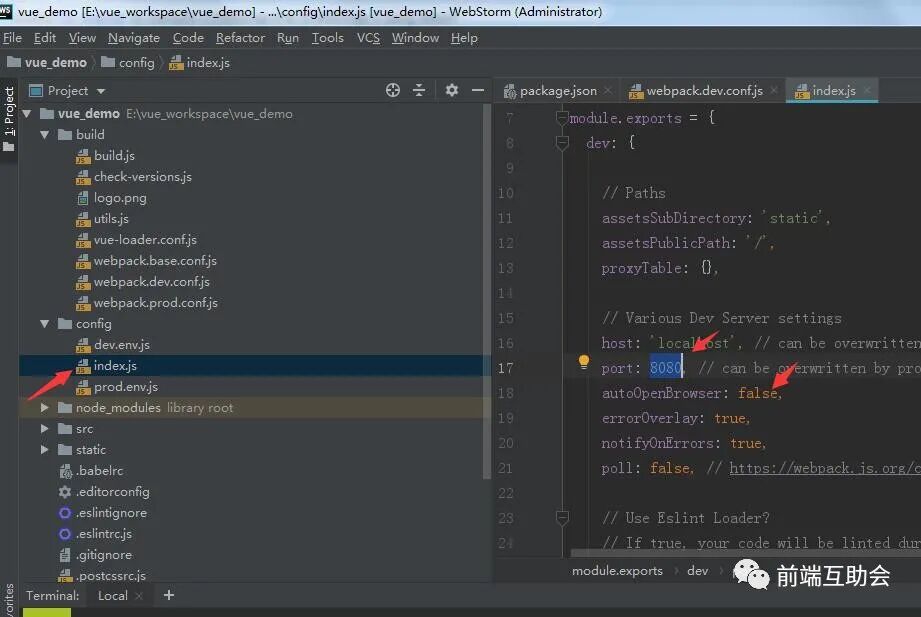The height and width of the screenshot is (617, 921).
Task: Add a new terminal session with plus
Action: (169, 595)
